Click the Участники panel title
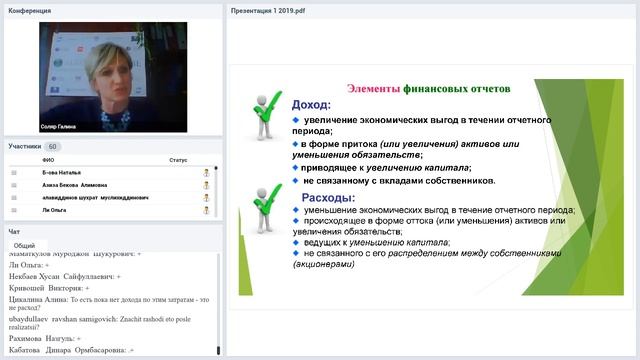 pos(24,146)
